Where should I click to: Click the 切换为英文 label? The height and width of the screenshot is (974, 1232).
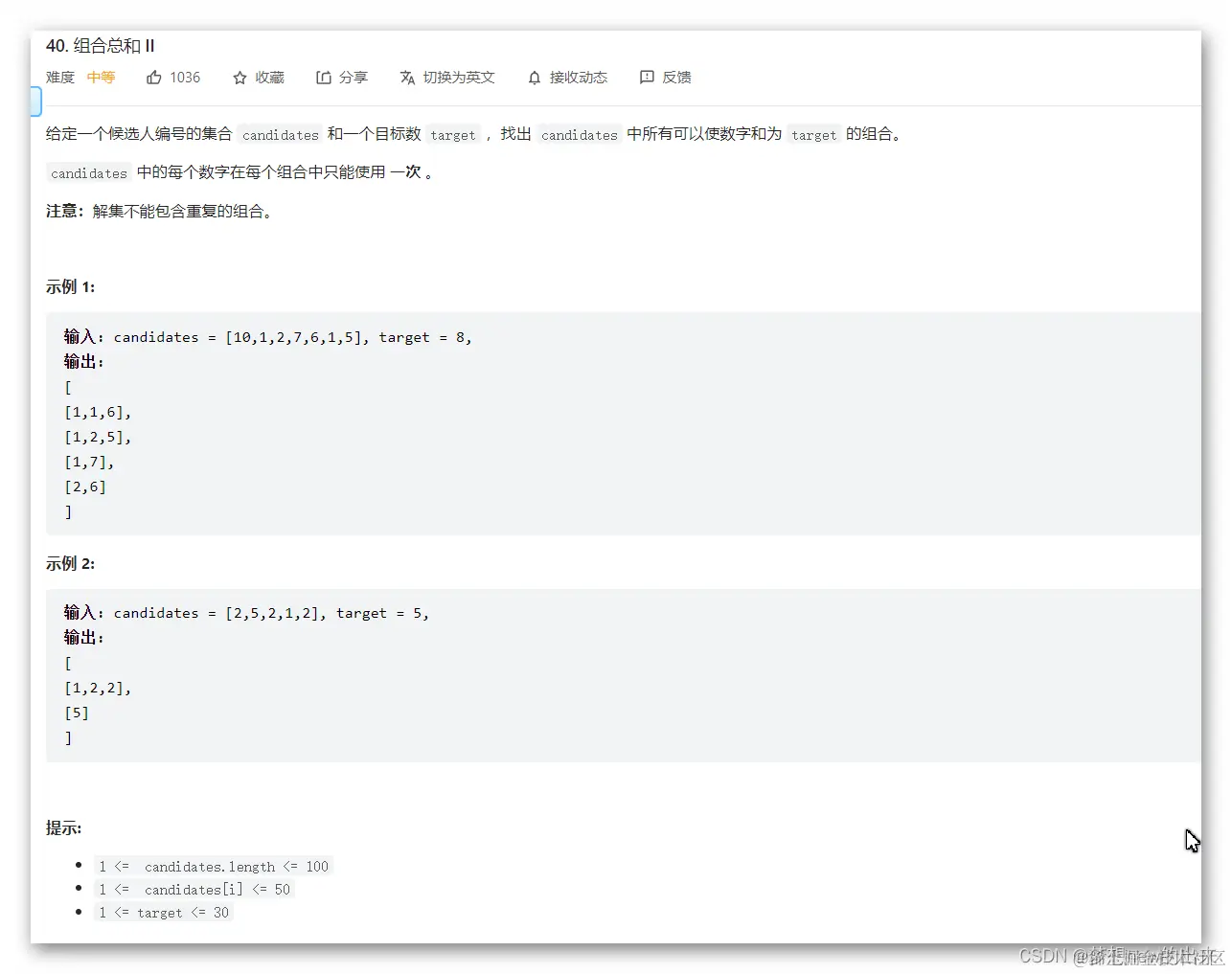point(460,78)
